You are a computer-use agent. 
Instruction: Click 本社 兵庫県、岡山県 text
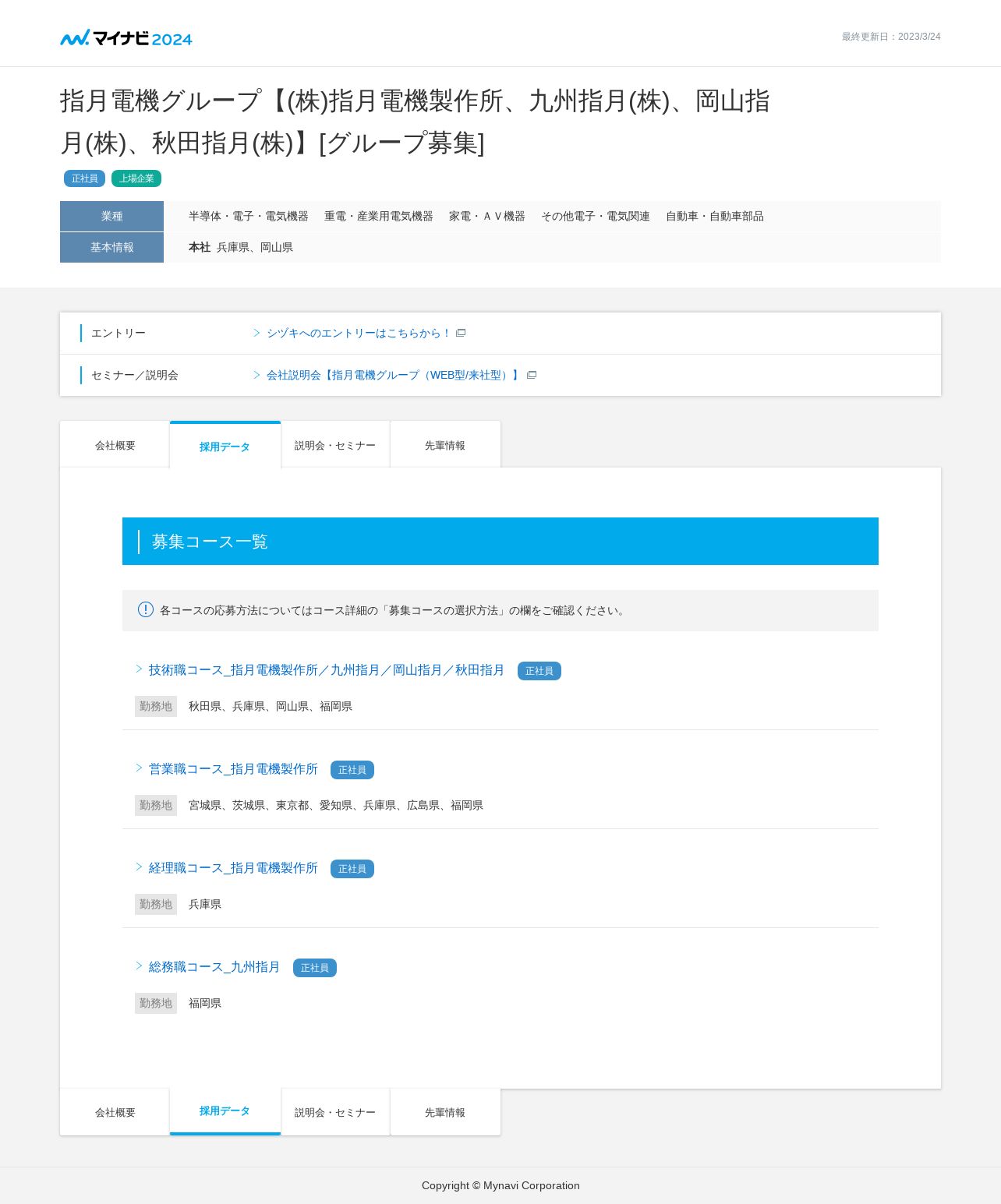241,247
